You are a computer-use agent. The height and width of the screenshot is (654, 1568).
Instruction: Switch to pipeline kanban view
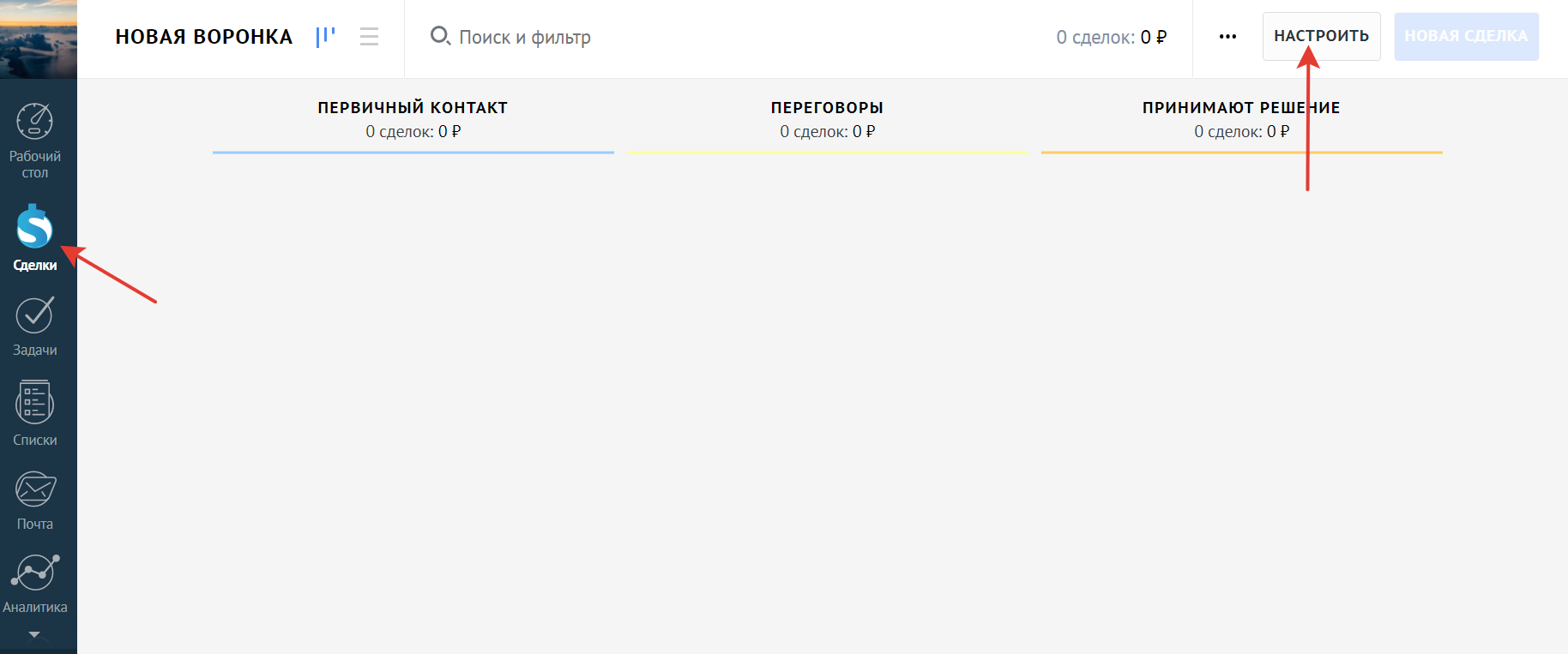tap(325, 37)
